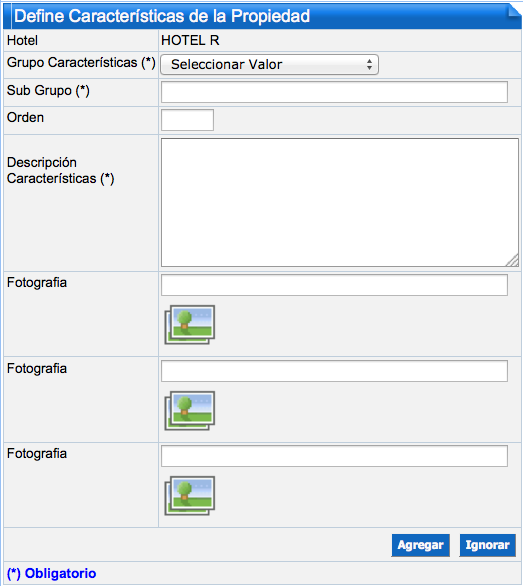
Task: Focus the first Fotografia text field
Action: click(334, 285)
